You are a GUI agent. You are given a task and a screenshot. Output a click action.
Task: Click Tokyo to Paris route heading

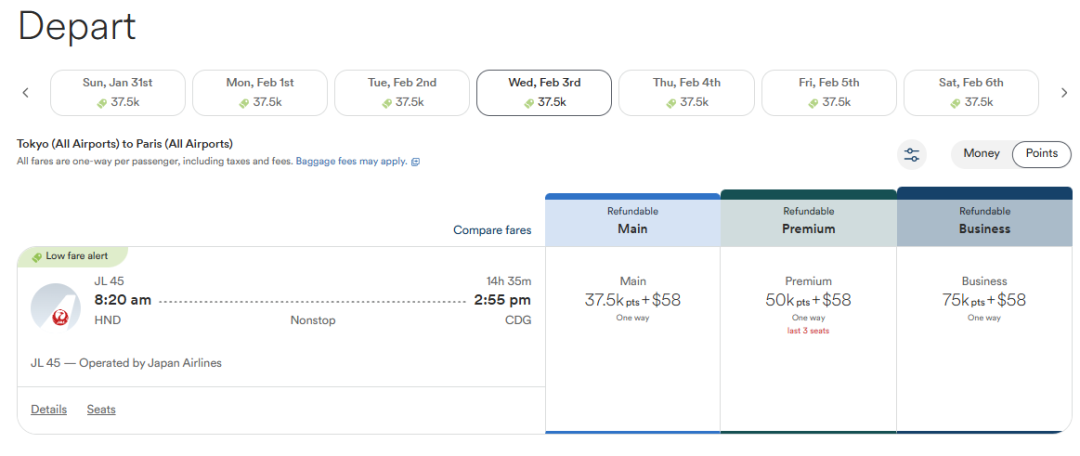pos(125,144)
